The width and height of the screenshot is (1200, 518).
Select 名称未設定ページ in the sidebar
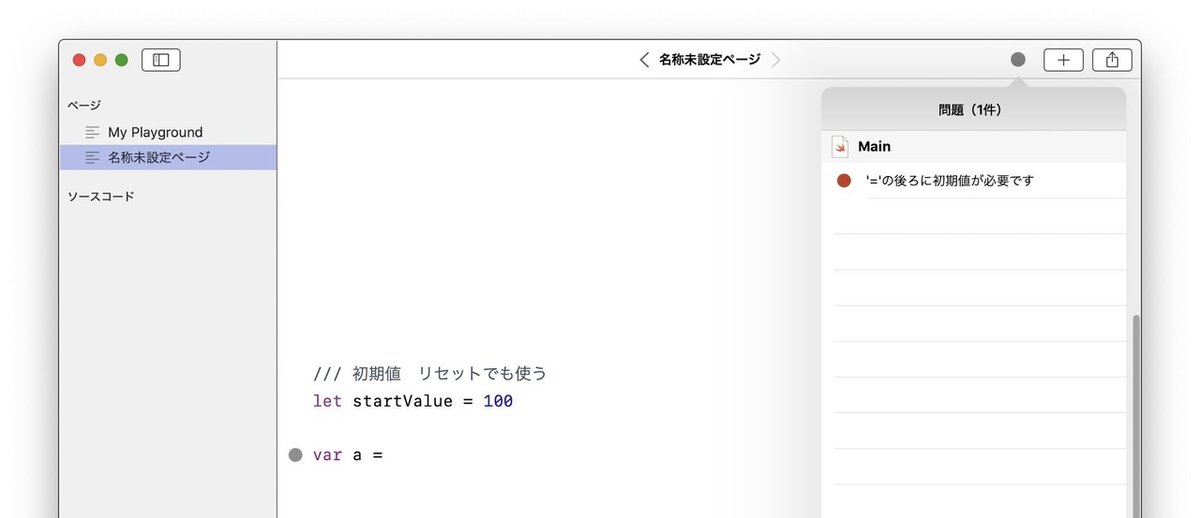[168, 157]
